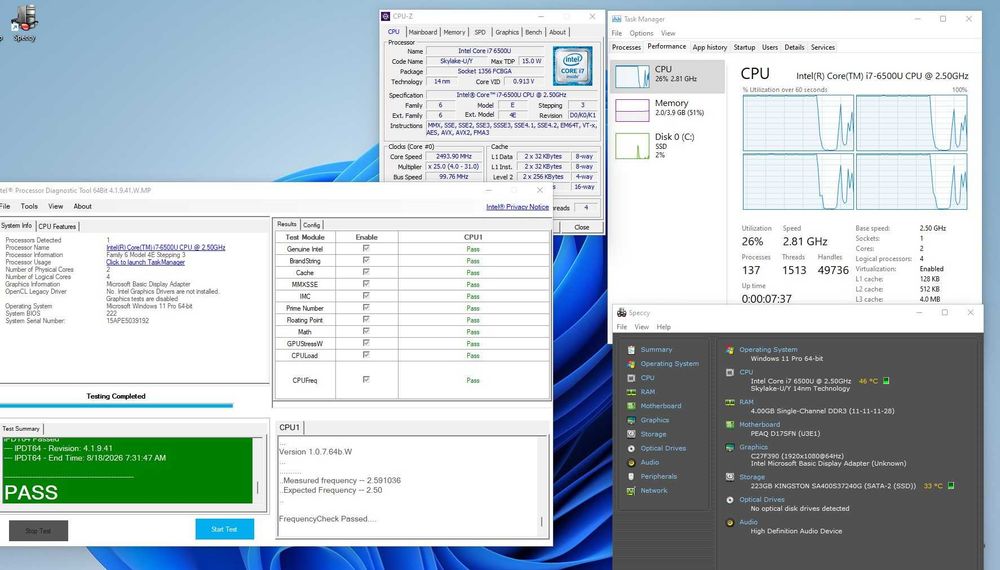Open the Mainboard tab in CPU-Z
1000x570 pixels.
[x=423, y=32]
